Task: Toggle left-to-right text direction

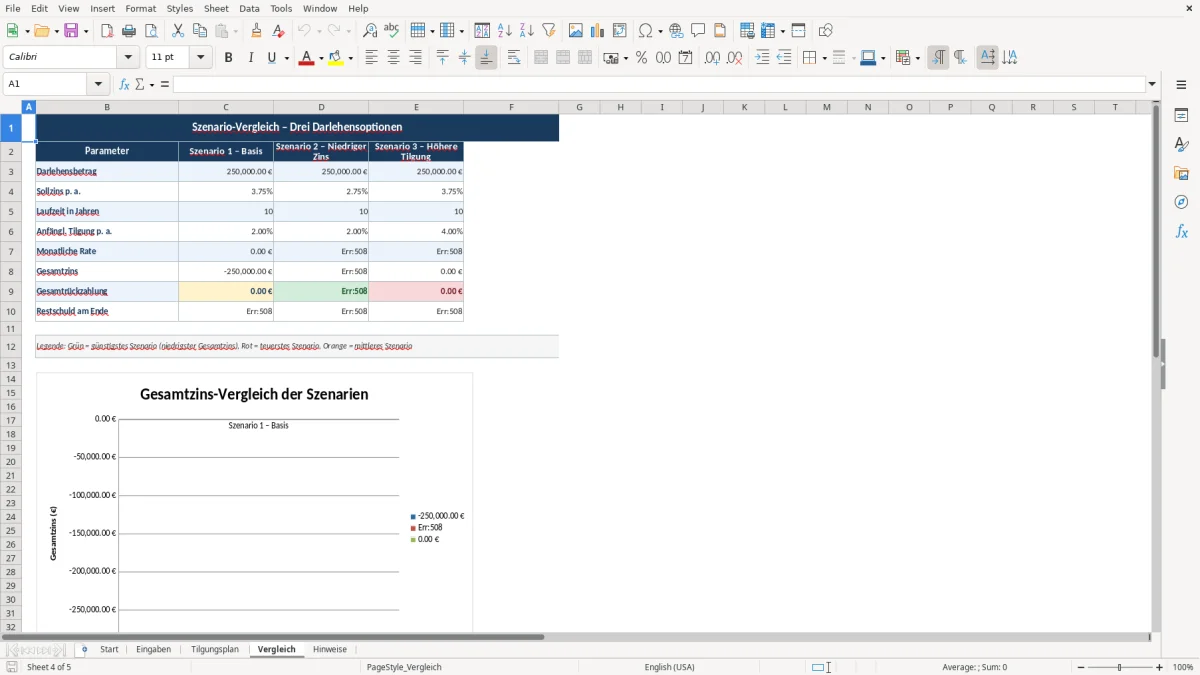Action: tap(938, 58)
